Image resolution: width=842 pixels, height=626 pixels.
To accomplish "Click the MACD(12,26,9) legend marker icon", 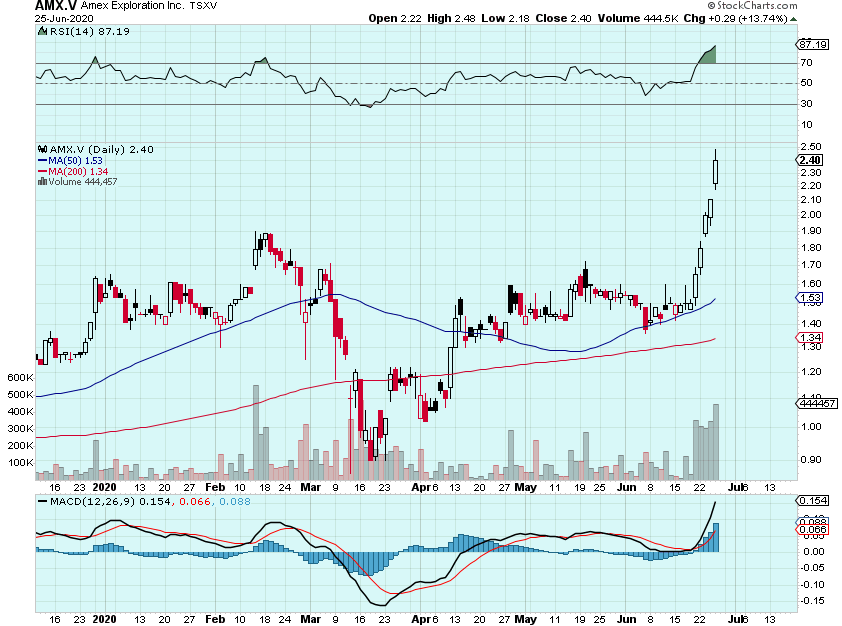I will [42, 499].
